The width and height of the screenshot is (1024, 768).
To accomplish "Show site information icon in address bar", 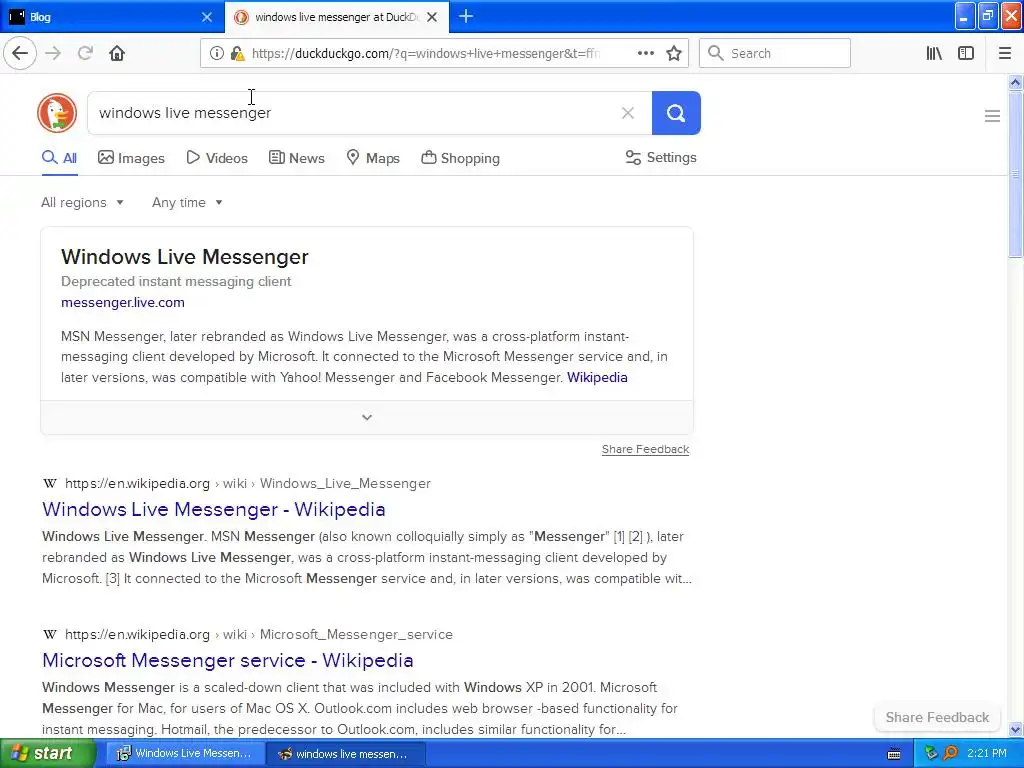I will coord(216,54).
